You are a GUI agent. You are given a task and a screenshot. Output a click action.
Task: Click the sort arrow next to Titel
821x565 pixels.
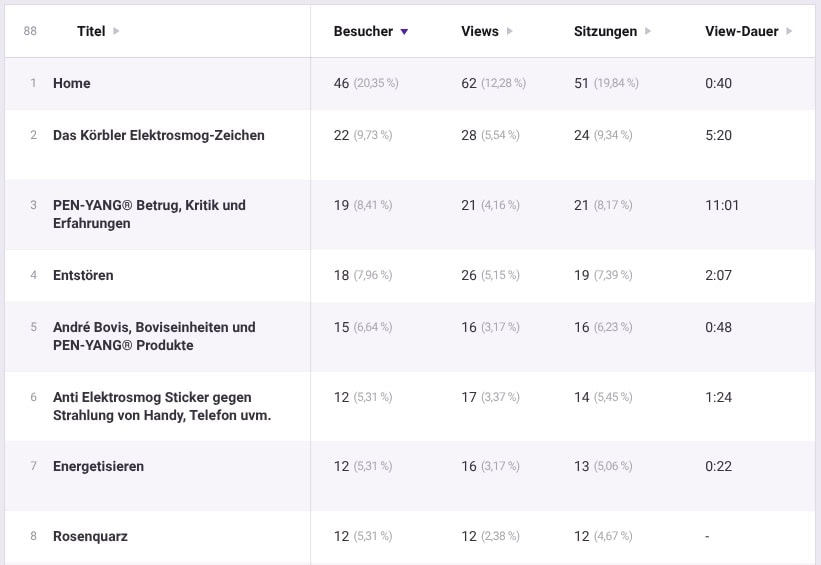point(117,32)
